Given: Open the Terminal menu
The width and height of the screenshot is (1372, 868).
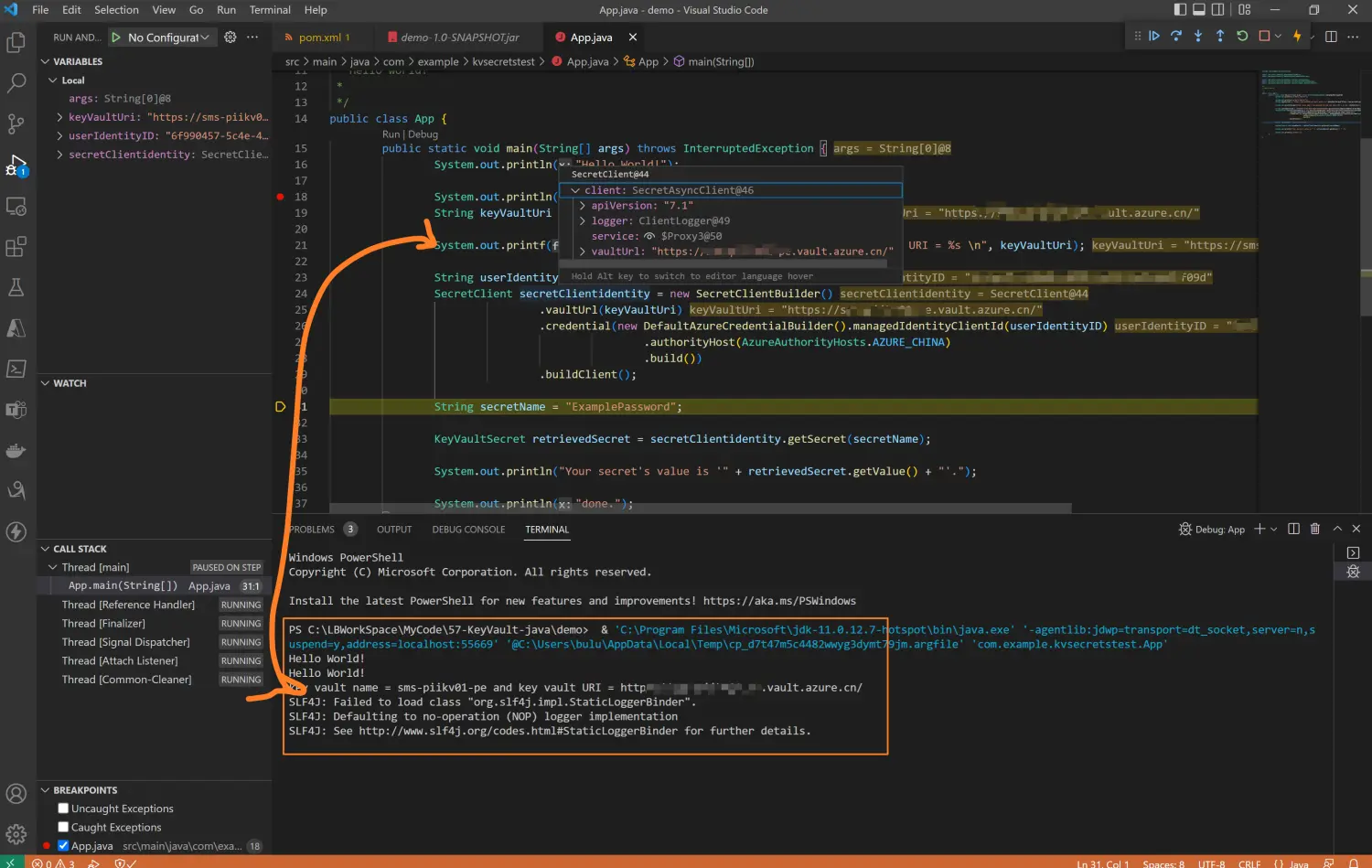Looking at the screenshot, I should 270,10.
